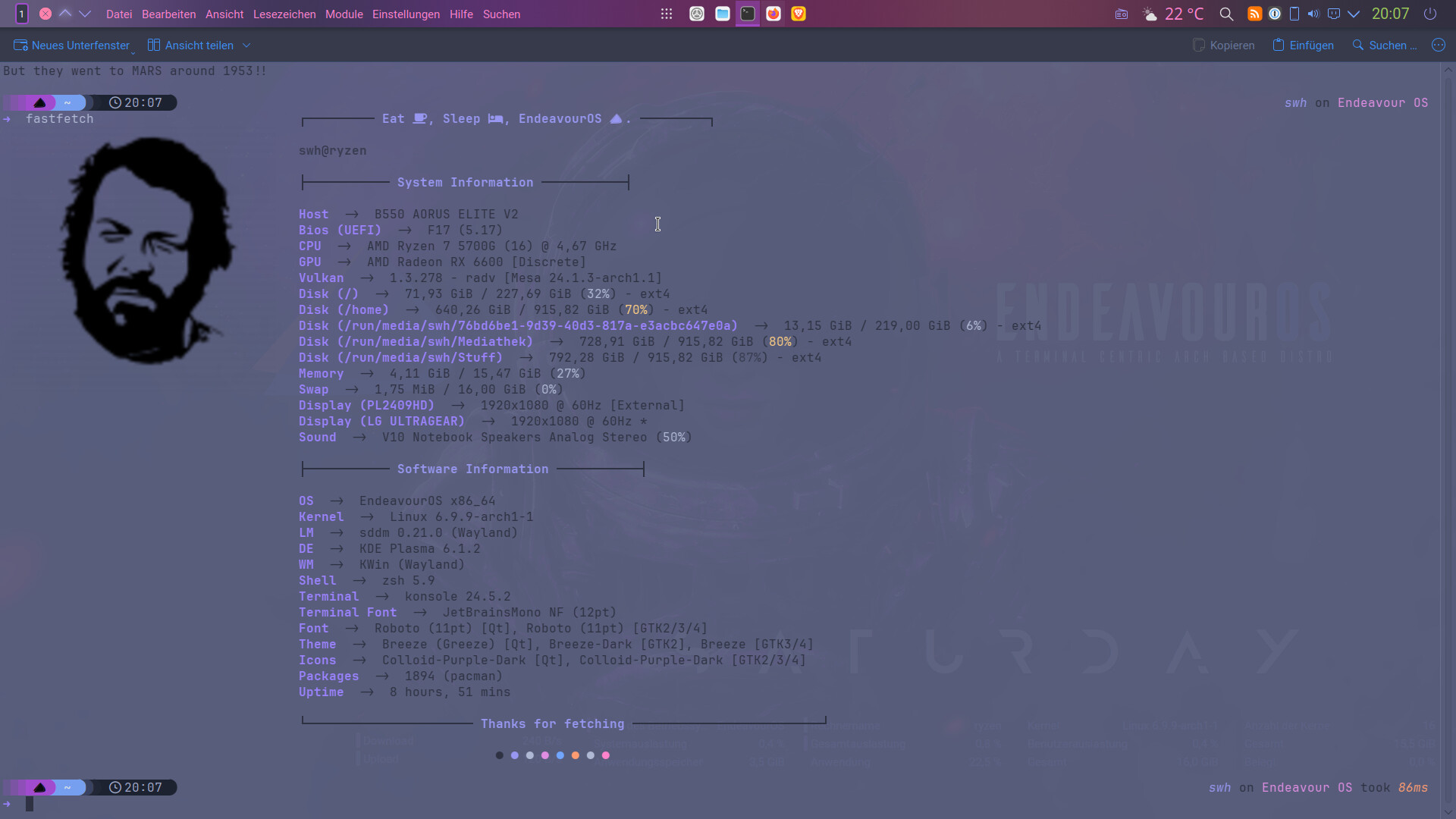Open the audio volume tray icon
1456x819 pixels.
(x=1313, y=14)
